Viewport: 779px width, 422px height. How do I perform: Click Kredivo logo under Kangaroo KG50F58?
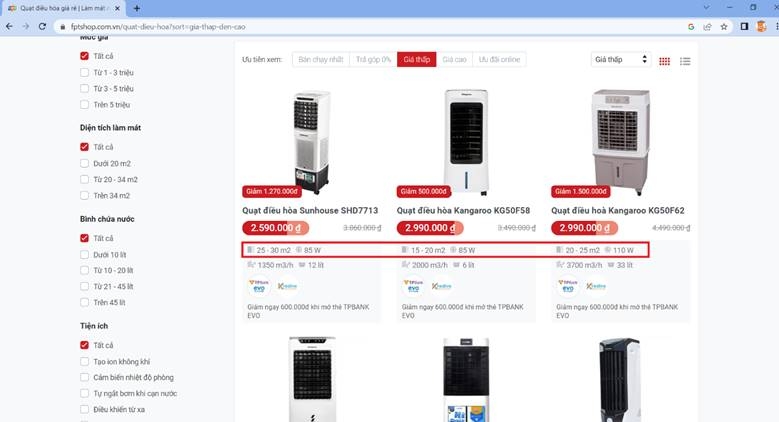442,286
